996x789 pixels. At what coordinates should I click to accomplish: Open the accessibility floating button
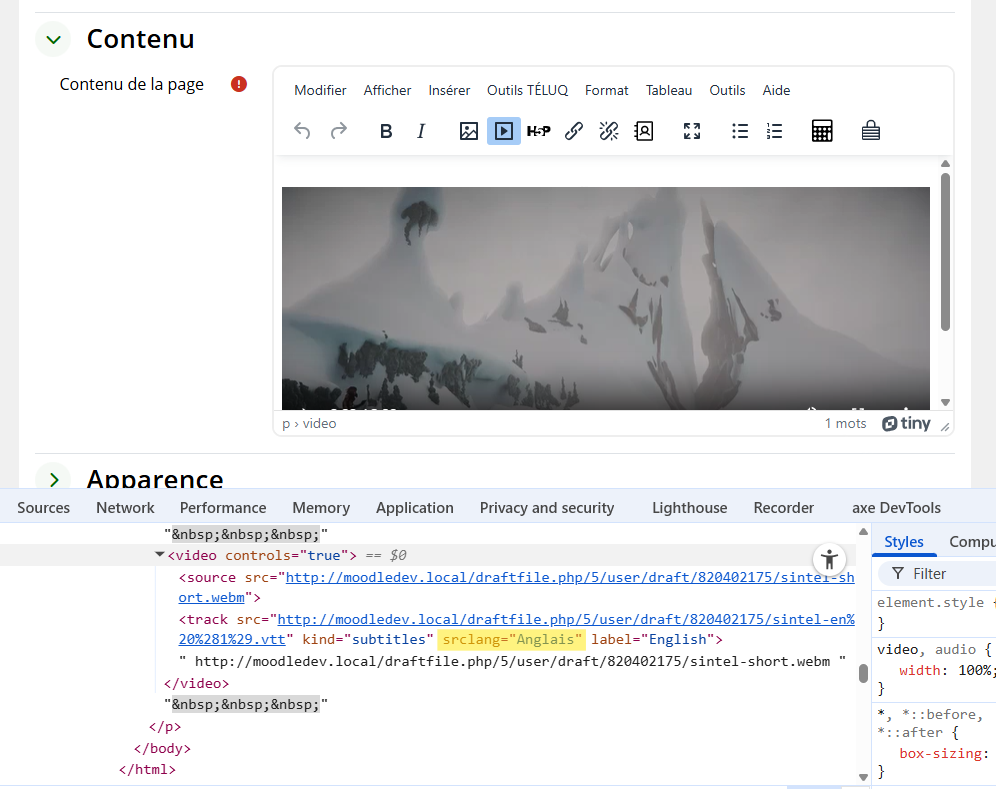point(829,560)
